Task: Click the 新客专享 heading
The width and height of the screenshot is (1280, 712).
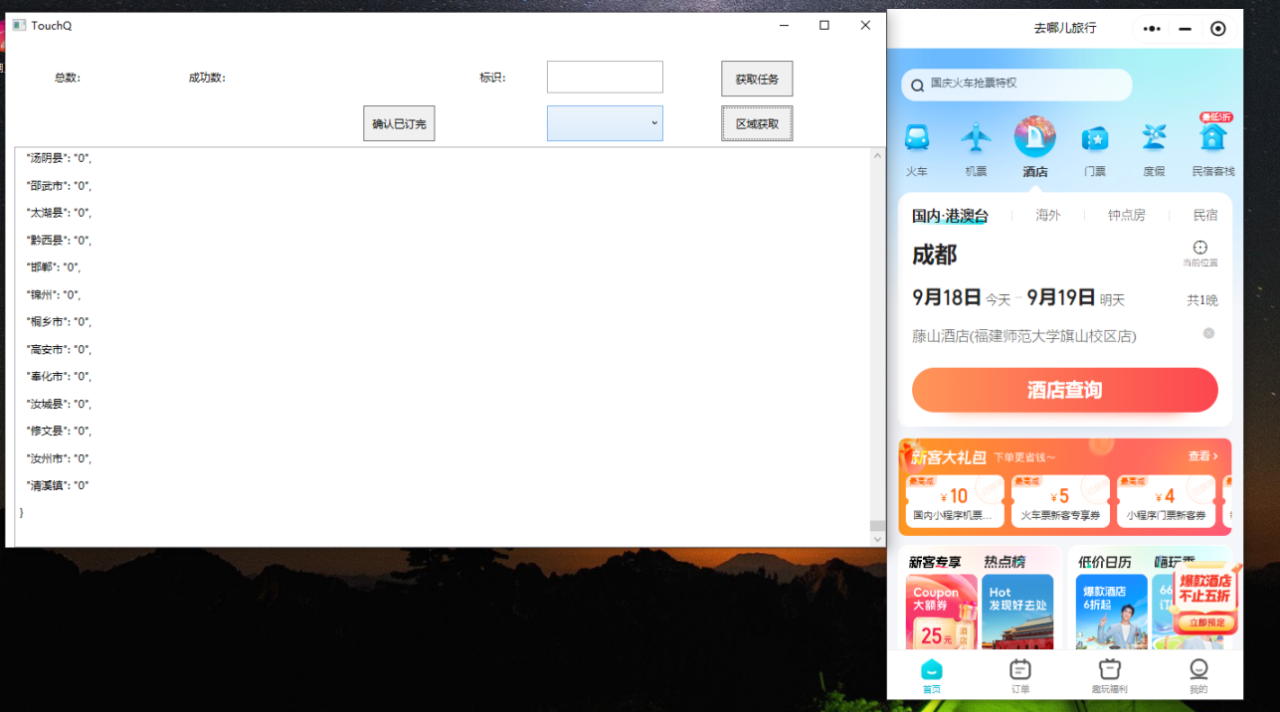Action: pyautogui.click(x=935, y=562)
